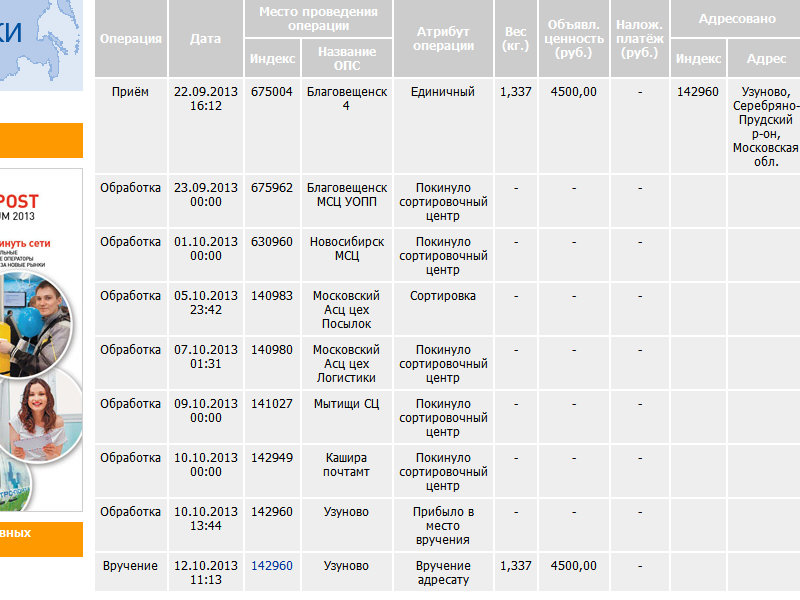Click the 'Адрес' subheader cell

pos(766,58)
